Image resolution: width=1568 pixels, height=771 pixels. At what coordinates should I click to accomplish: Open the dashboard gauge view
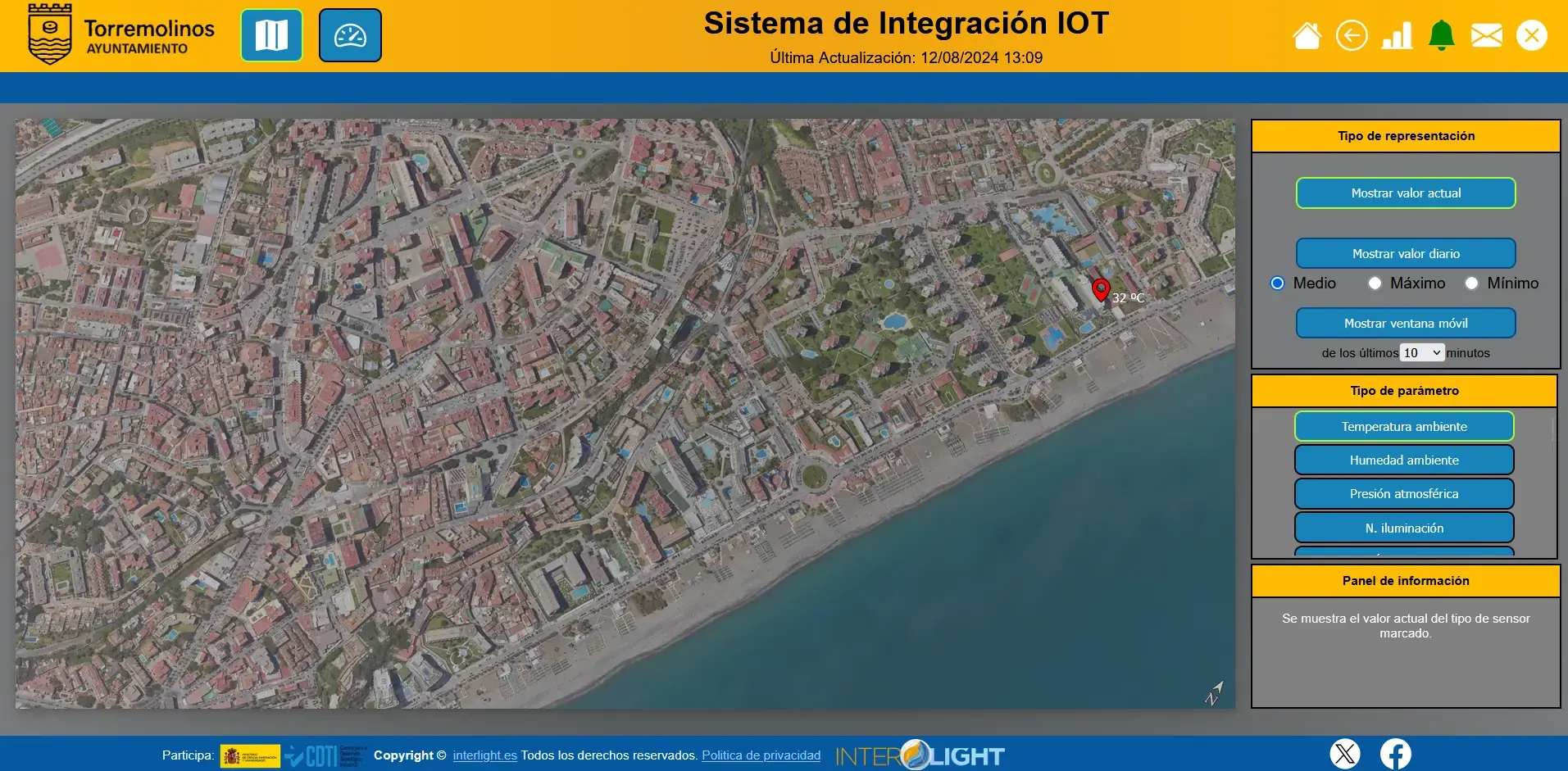(x=350, y=34)
